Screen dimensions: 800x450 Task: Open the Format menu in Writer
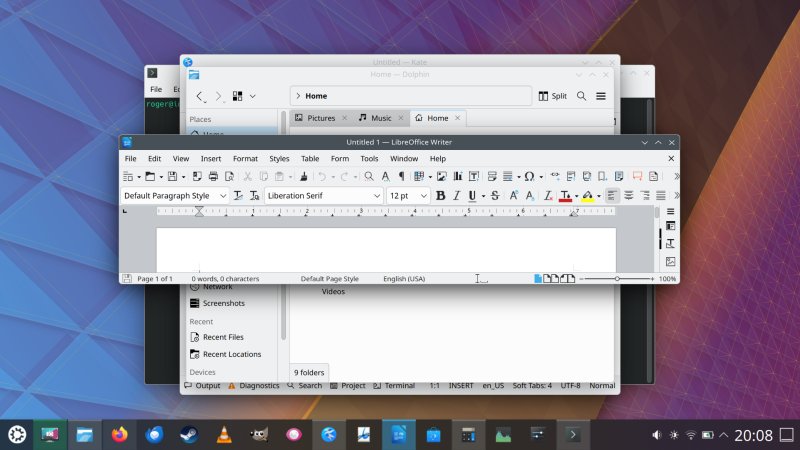[x=245, y=159]
